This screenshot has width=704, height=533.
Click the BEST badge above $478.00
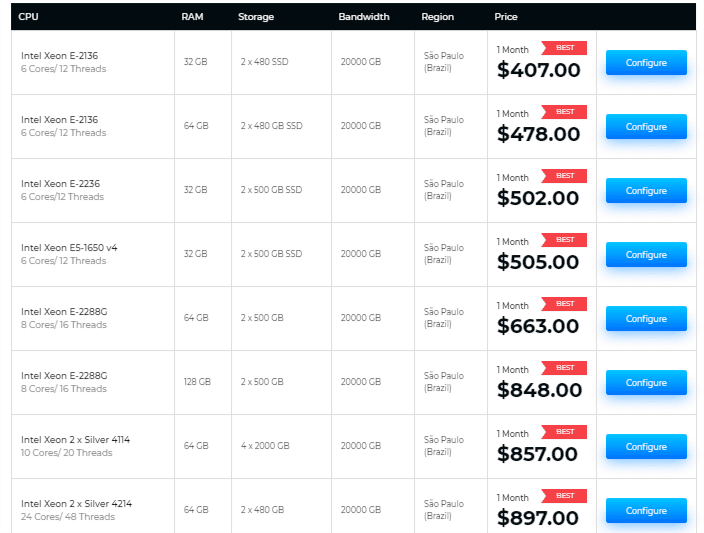tap(564, 112)
